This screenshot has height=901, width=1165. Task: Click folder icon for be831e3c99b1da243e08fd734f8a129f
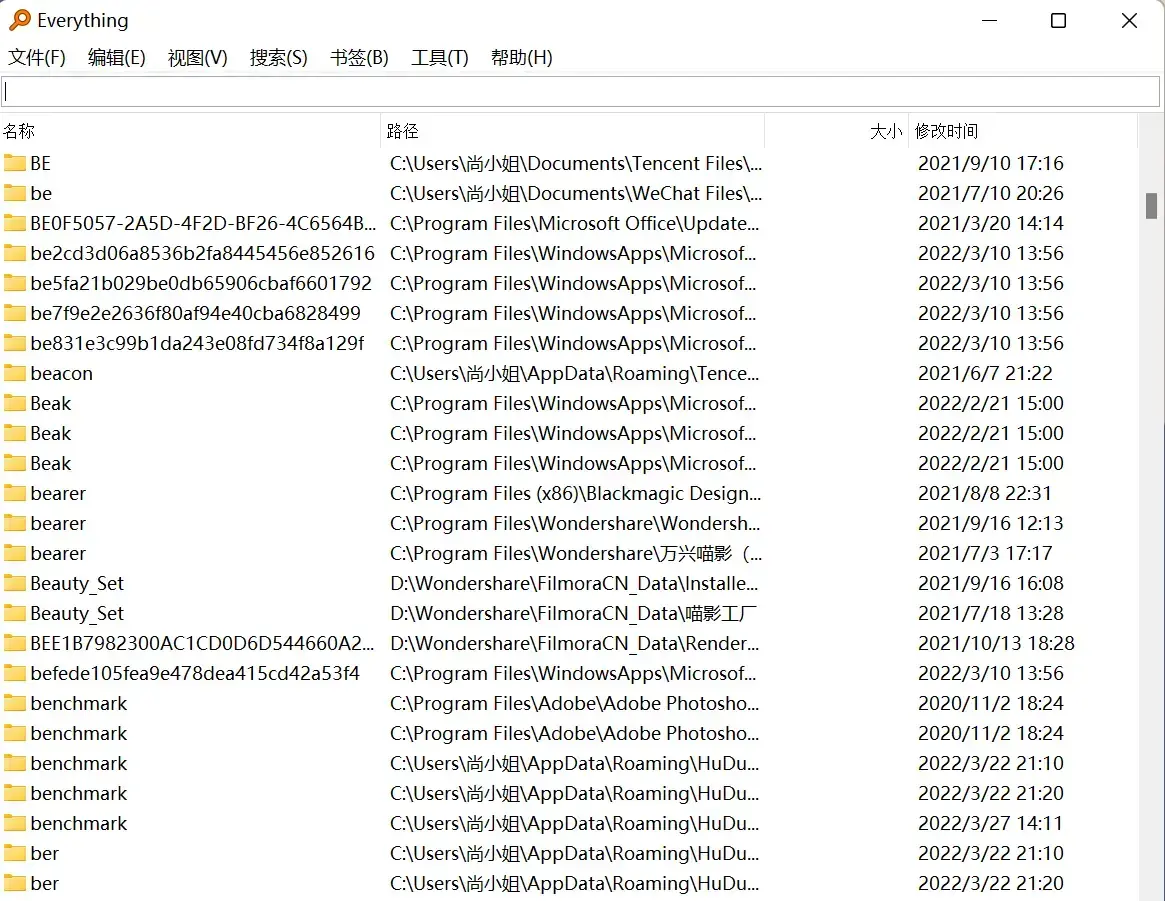(x=14, y=343)
